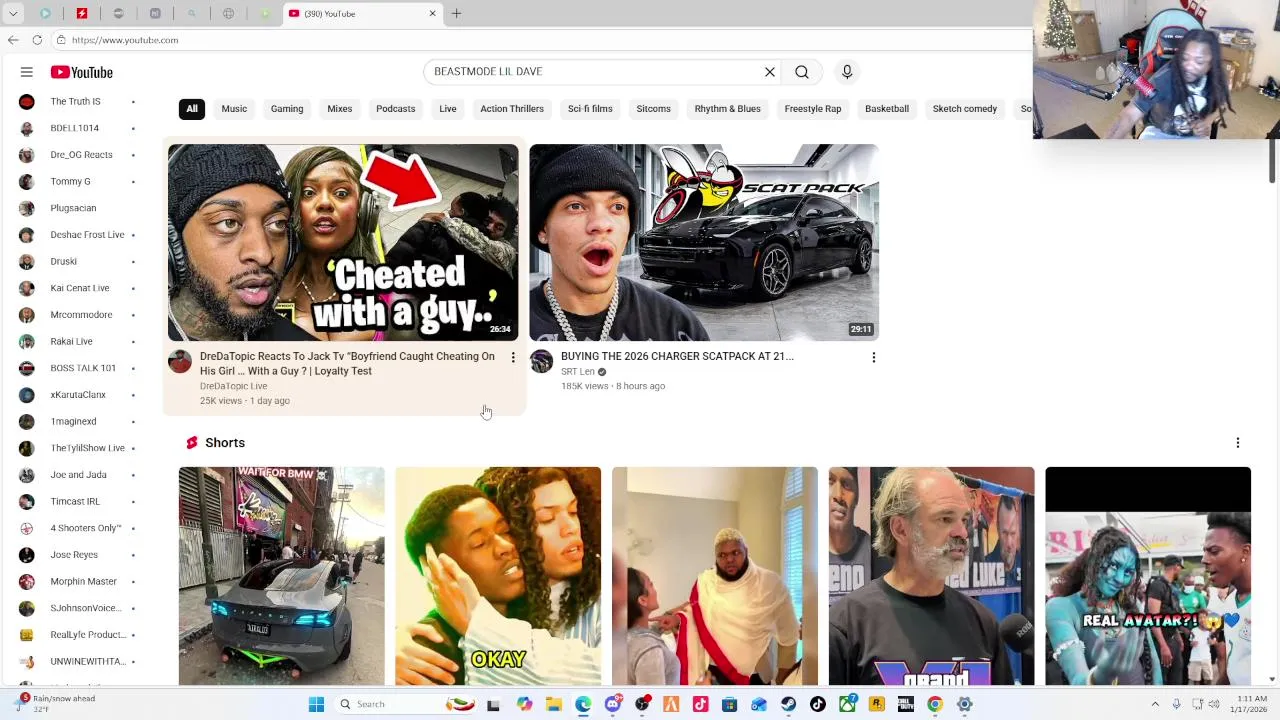Select the Action Thrillers chip

[512, 109]
